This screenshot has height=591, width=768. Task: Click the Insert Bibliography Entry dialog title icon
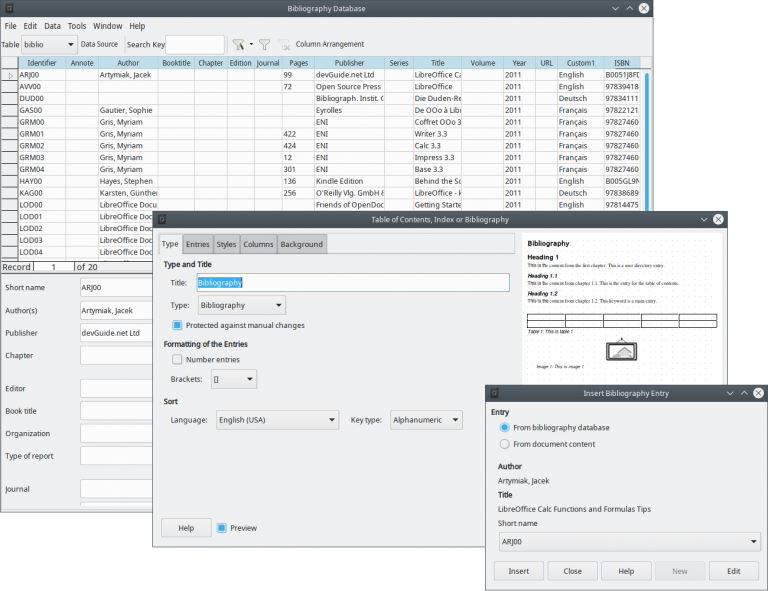[494, 394]
